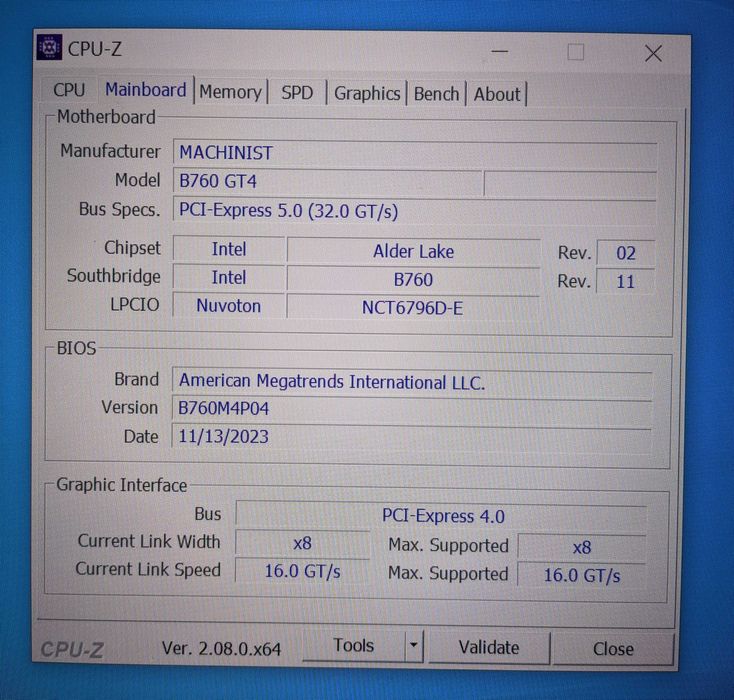
Task: Click the Intel value in Chipset row
Action: click(x=229, y=249)
